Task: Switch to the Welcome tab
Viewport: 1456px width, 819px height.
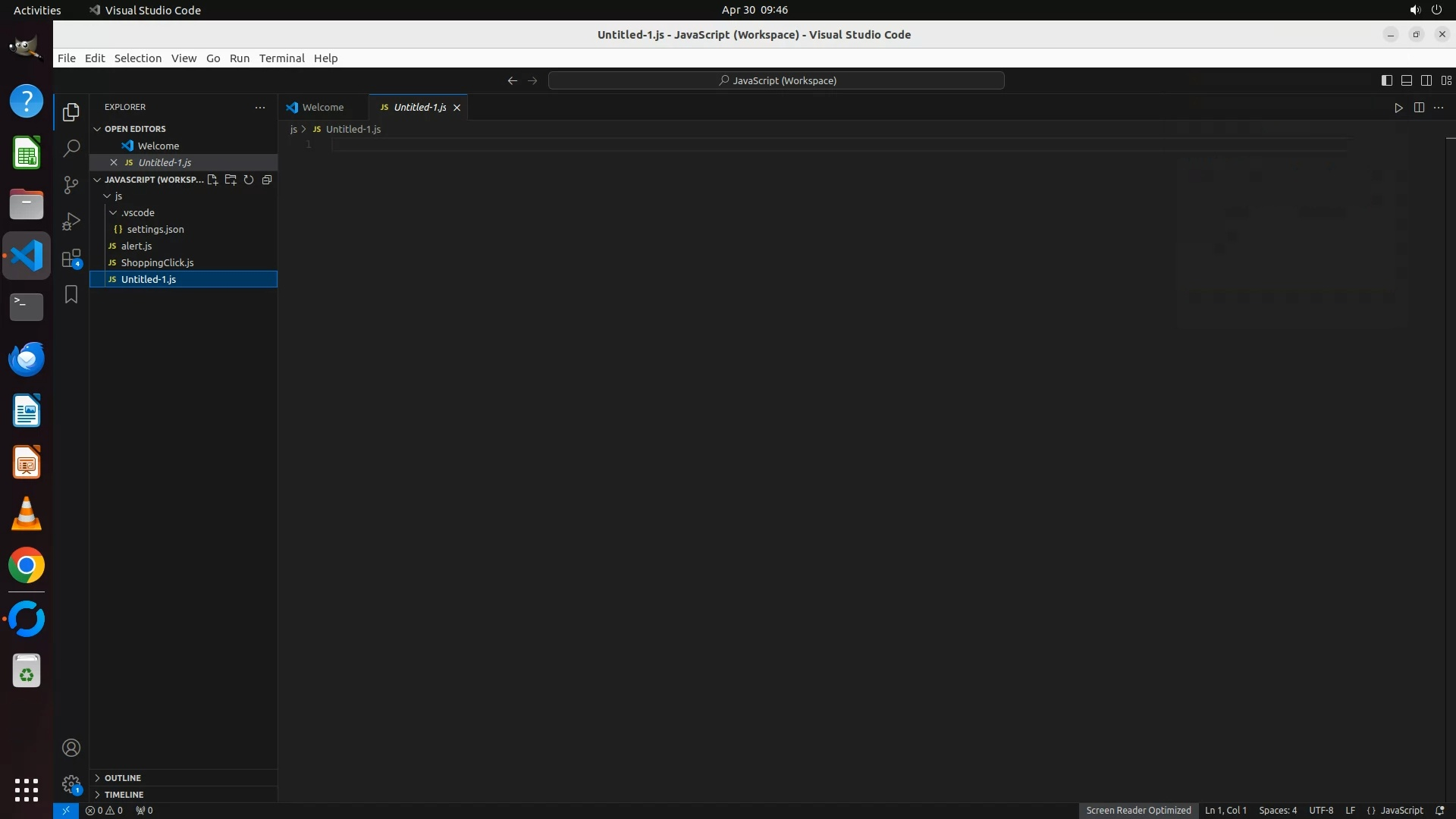Action: tap(322, 108)
